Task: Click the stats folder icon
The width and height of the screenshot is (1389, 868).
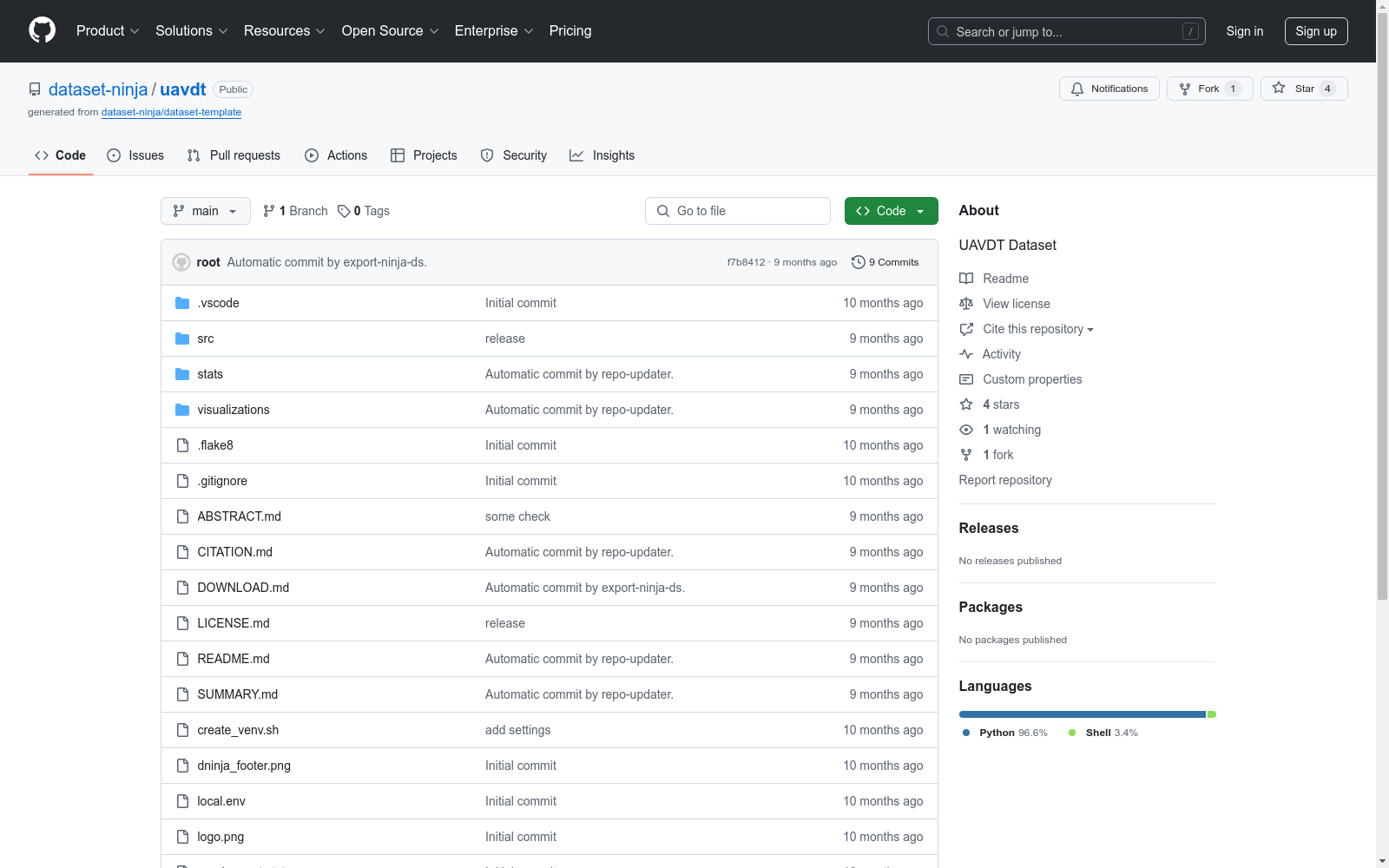Action: point(182,374)
